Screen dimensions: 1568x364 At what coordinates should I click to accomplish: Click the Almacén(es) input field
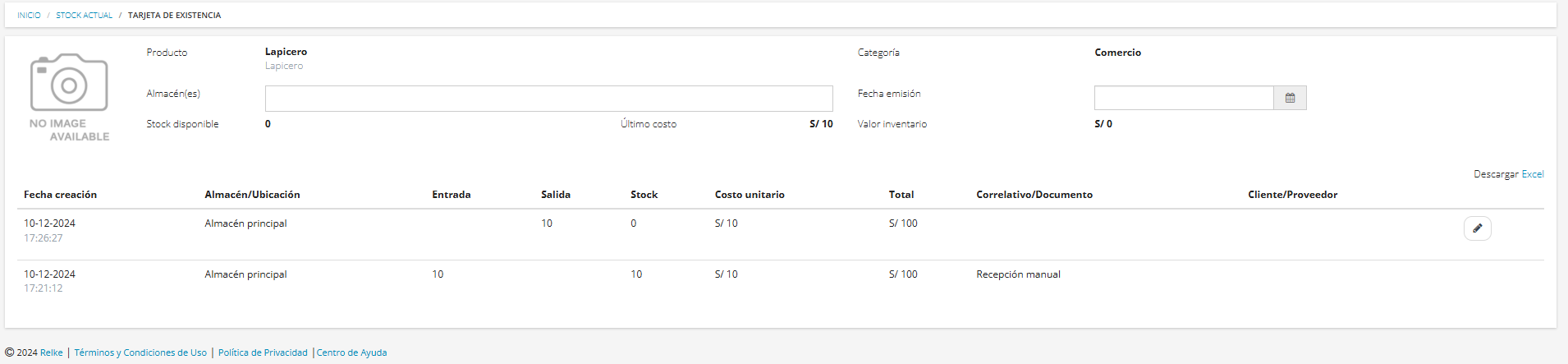coord(548,99)
